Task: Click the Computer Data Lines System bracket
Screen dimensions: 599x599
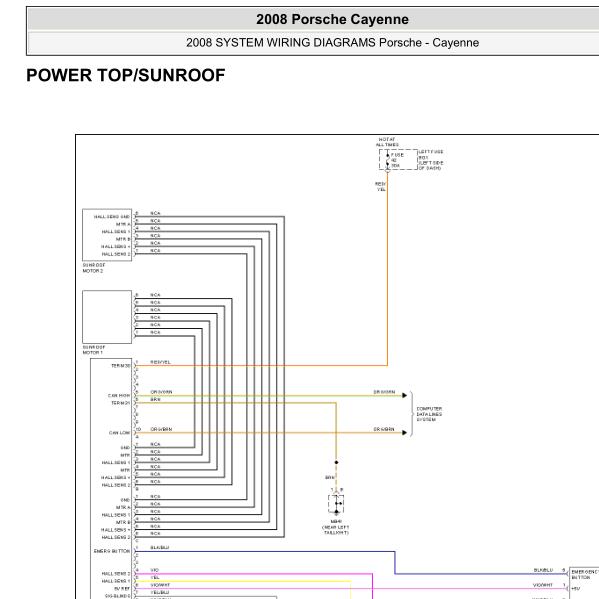Action: click(412, 414)
